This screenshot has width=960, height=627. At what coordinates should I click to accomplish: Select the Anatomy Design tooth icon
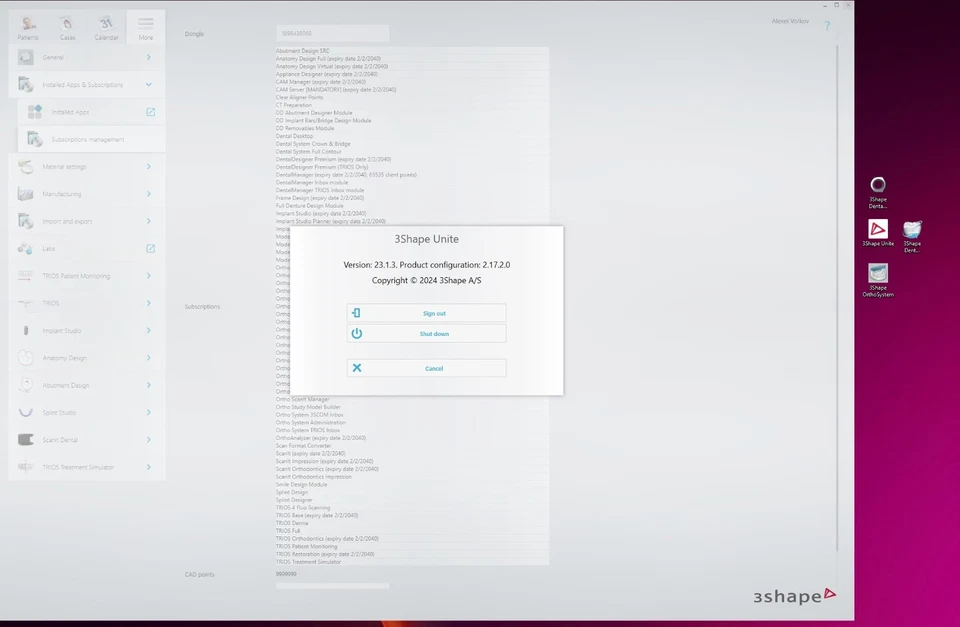point(26,357)
